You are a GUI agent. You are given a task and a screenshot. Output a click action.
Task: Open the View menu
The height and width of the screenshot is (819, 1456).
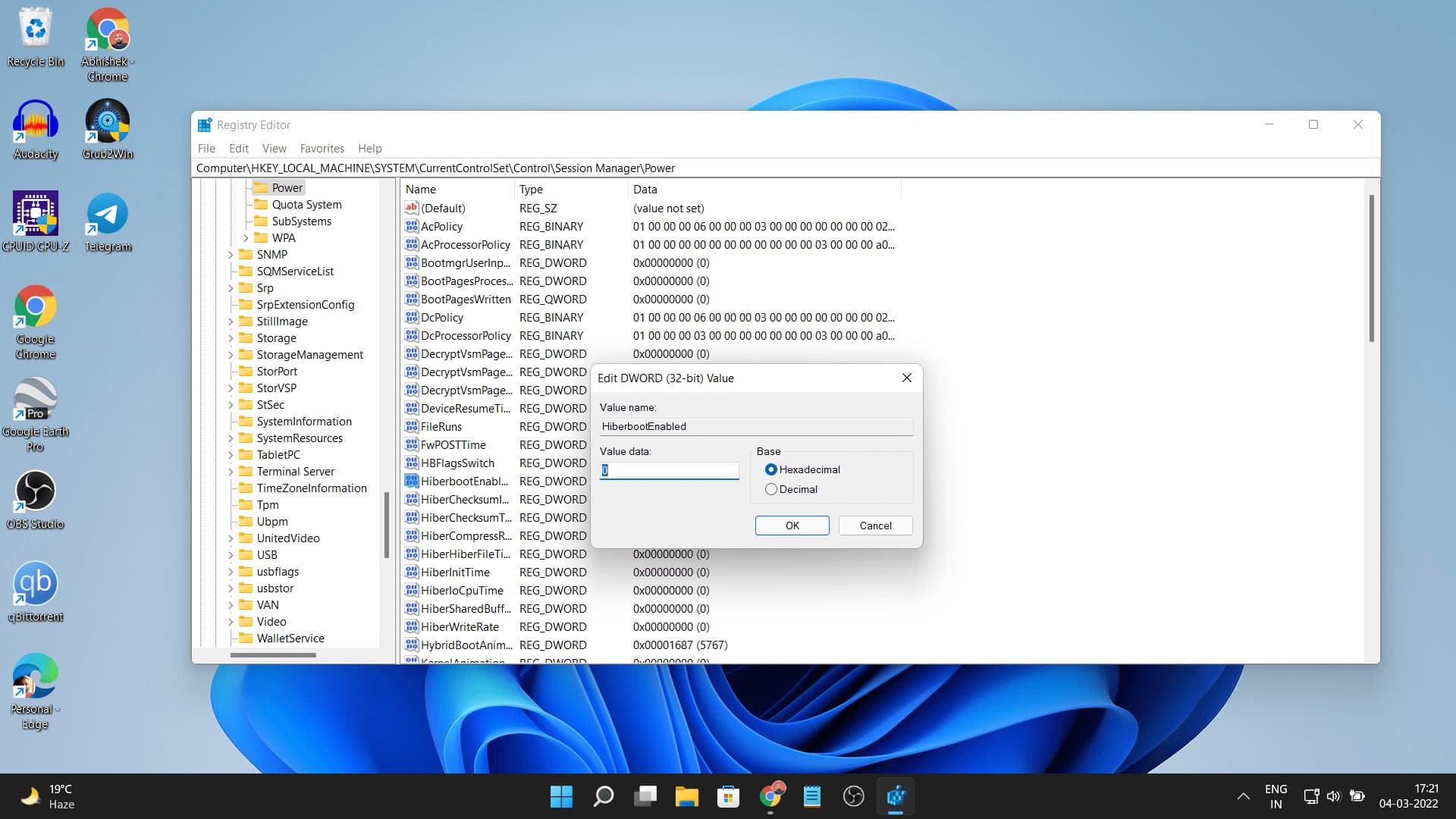click(274, 148)
